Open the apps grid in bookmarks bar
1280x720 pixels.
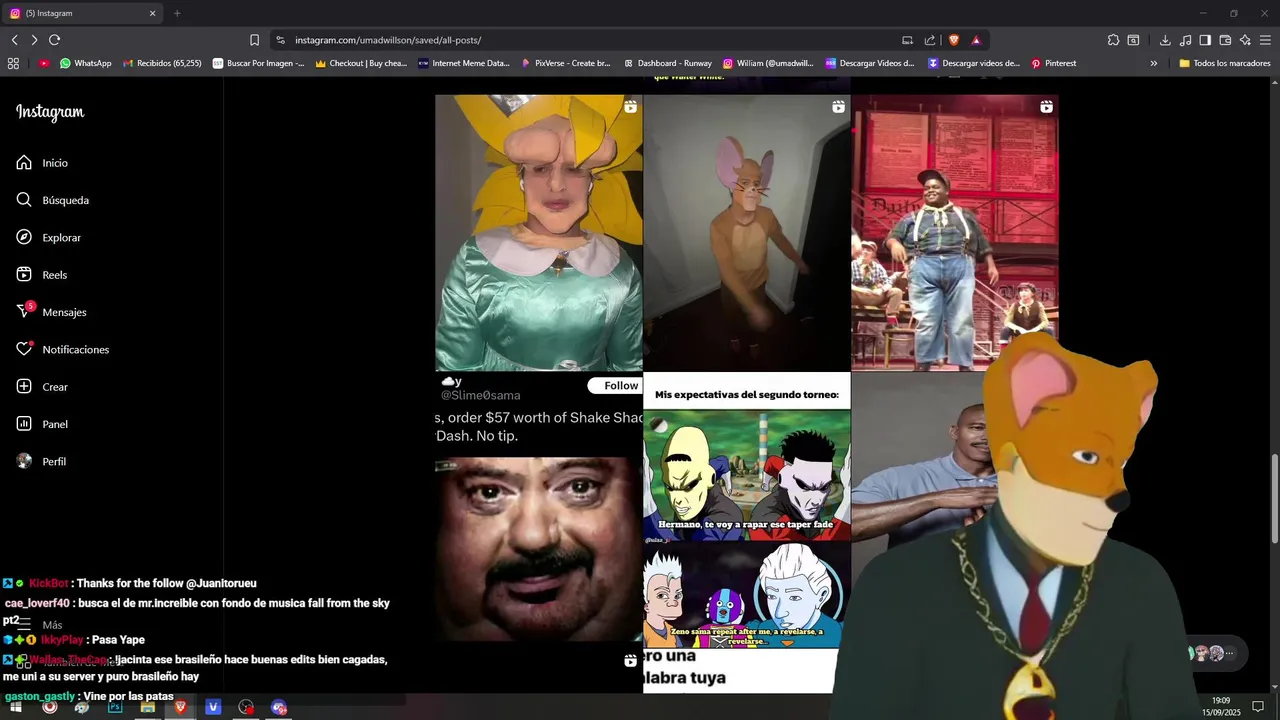pos(13,63)
